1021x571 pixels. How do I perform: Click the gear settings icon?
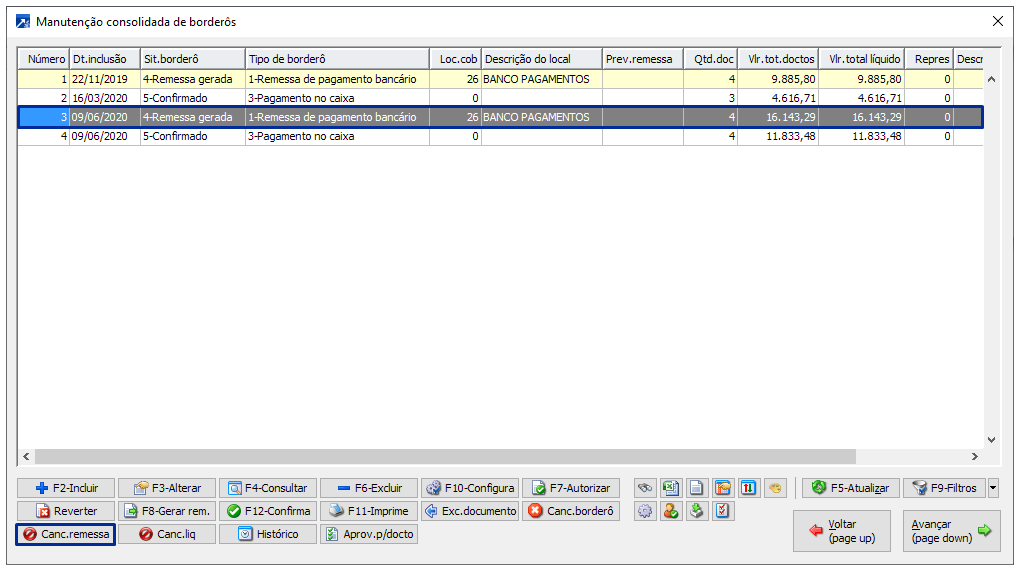pyautogui.click(x=645, y=511)
